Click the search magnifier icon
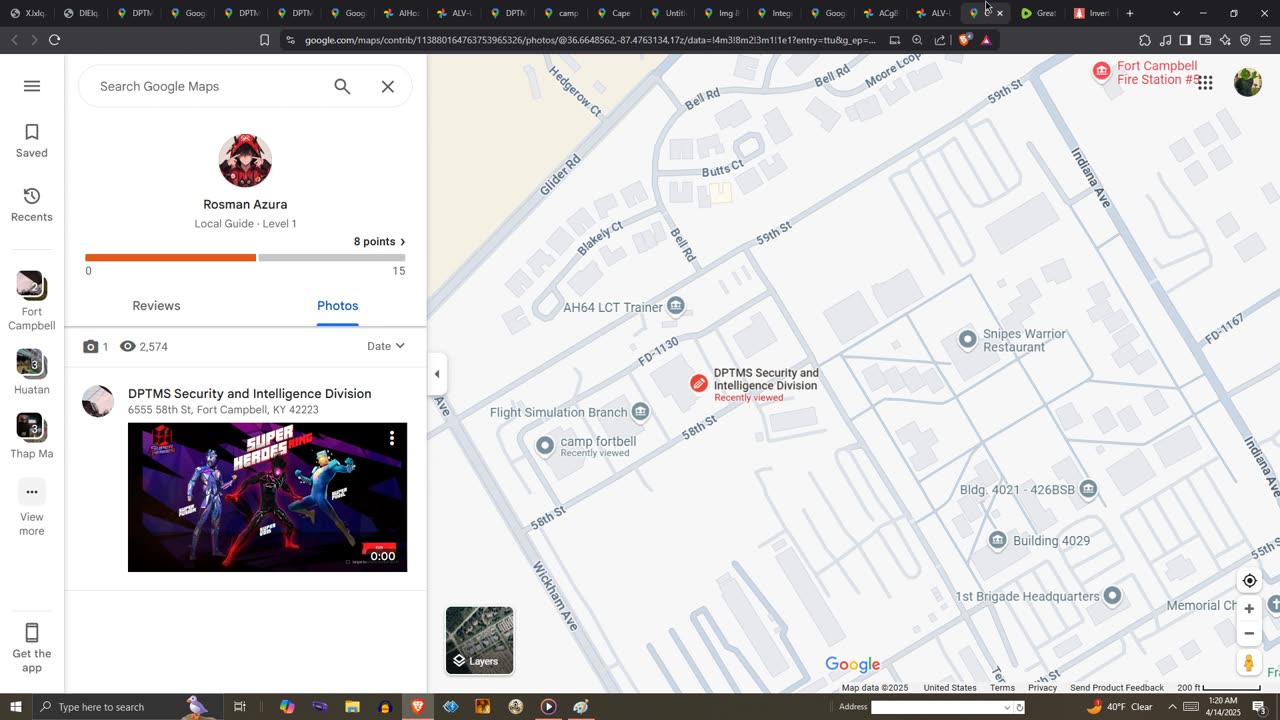Image resolution: width=1280 pixels, height=720 pixels. coord(342,87)
